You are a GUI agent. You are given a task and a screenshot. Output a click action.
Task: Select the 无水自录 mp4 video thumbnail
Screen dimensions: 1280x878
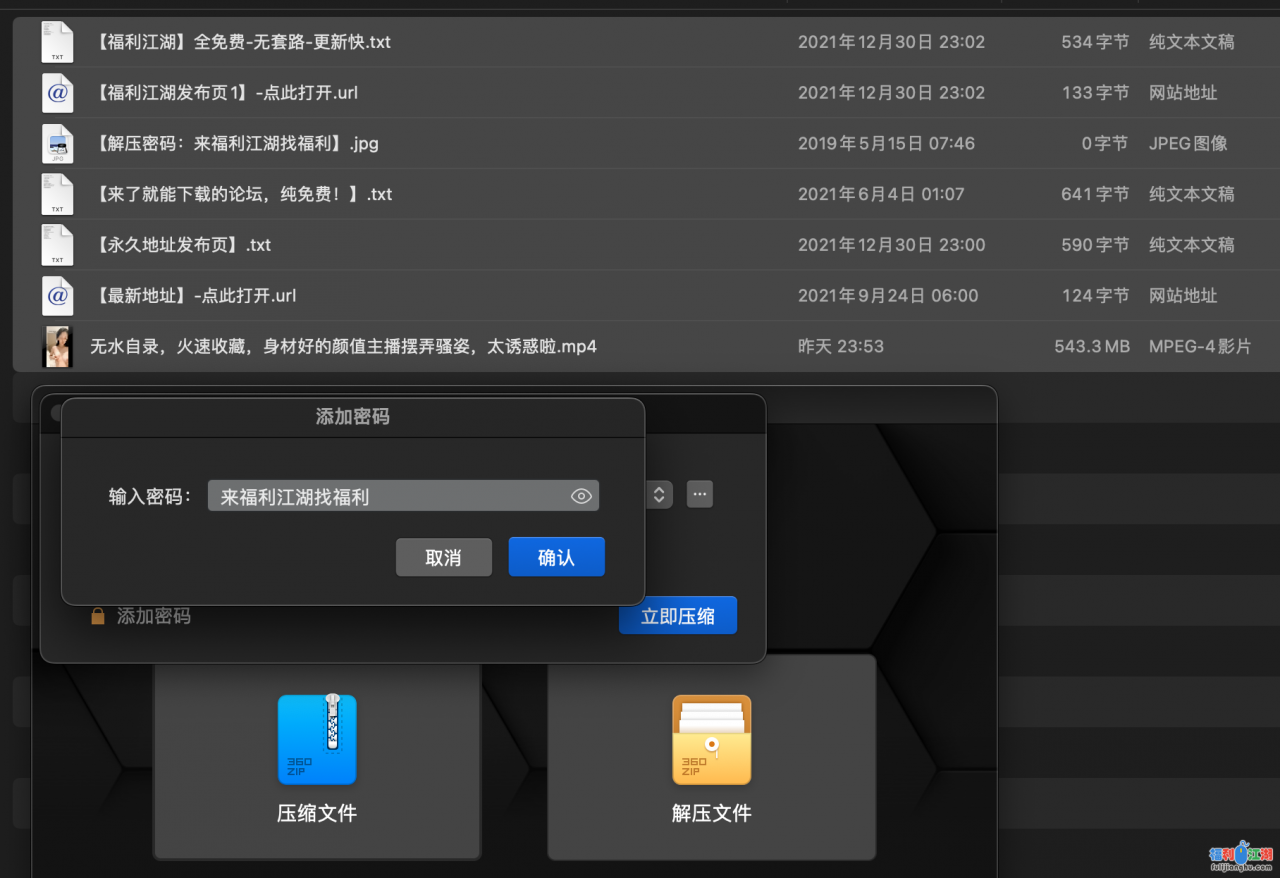[57, 346]
